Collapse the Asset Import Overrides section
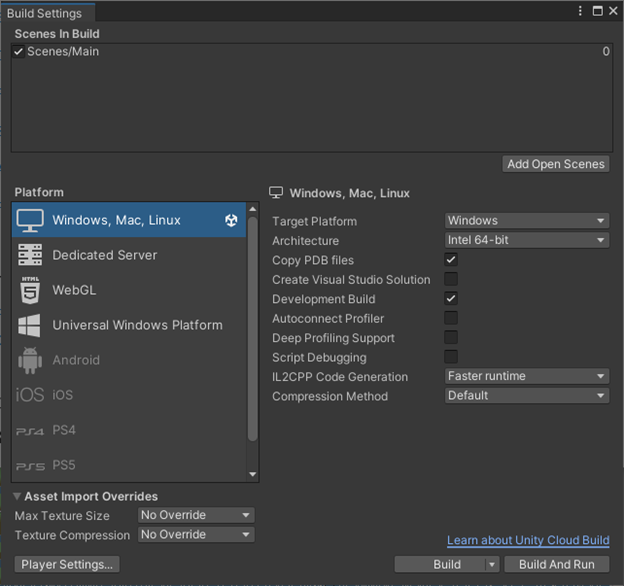 click(18, 497)
